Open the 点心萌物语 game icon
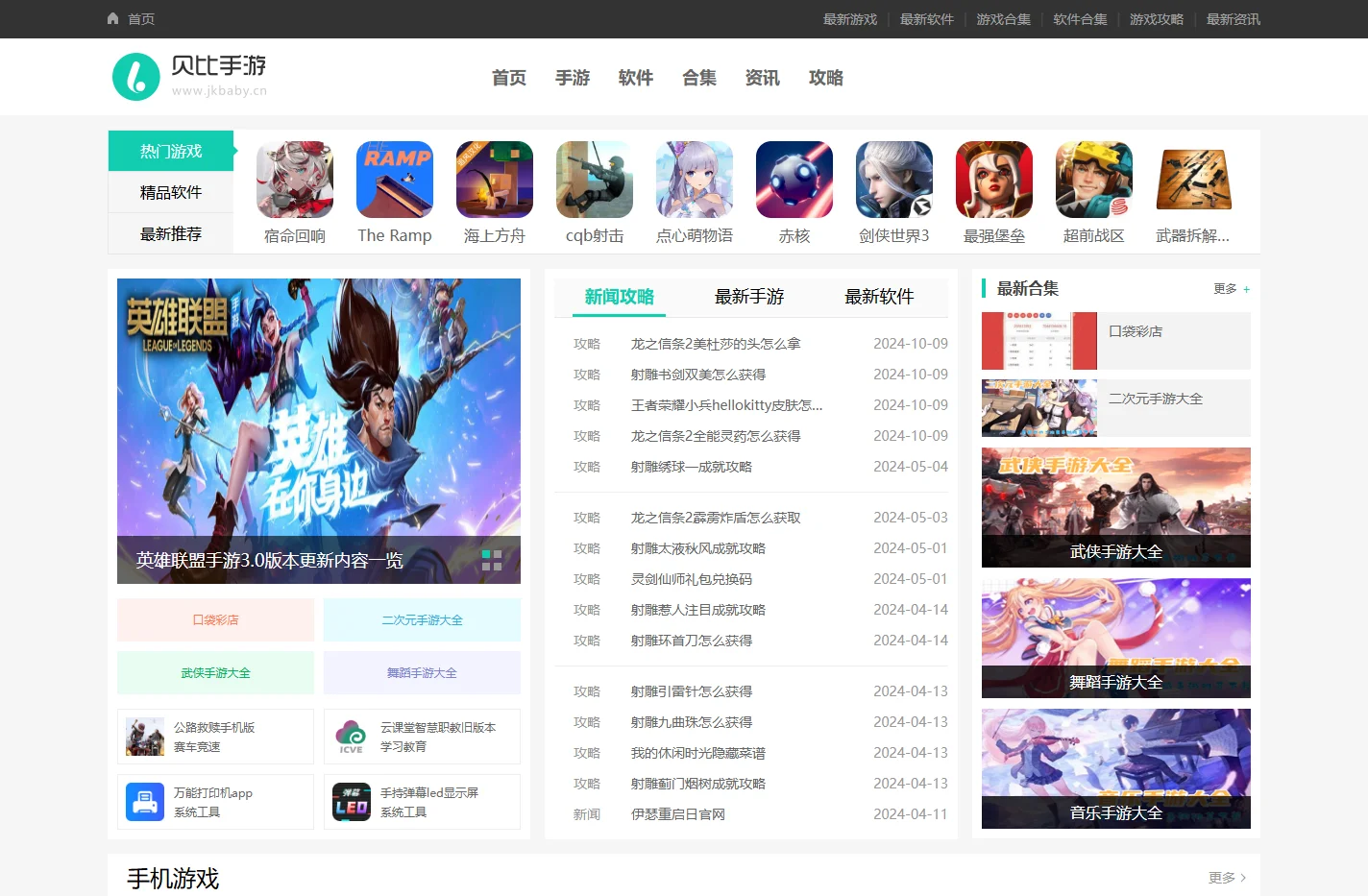 tap(695, 180)
